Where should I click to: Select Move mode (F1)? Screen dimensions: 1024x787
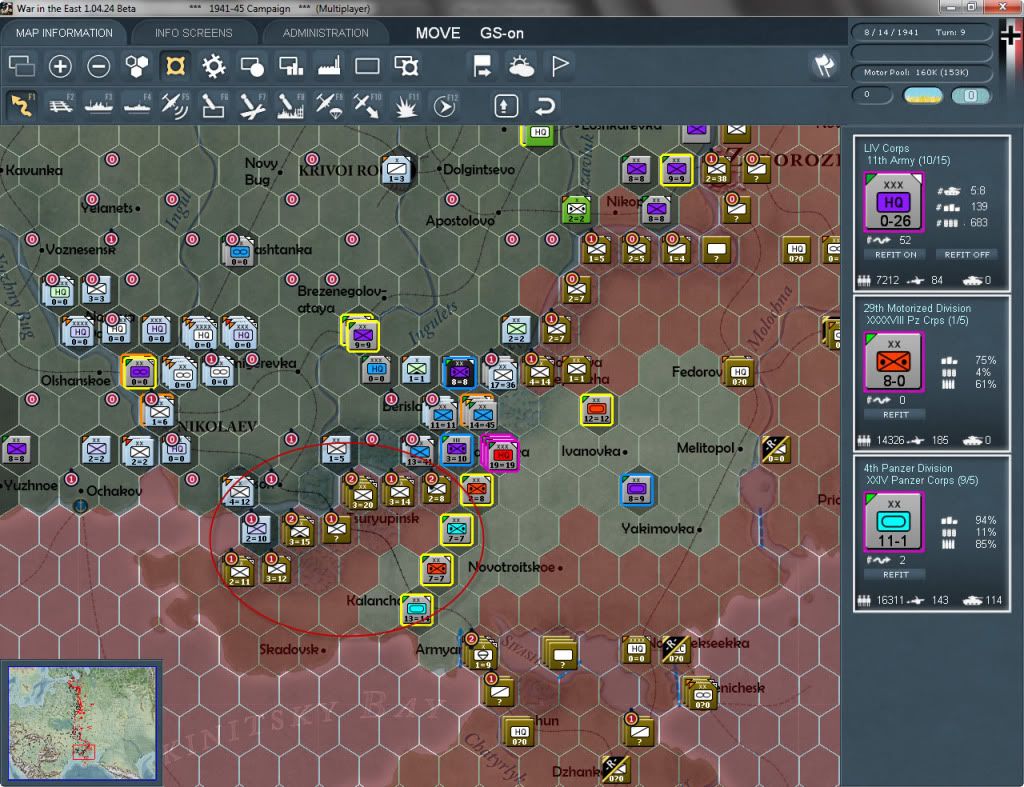click(x=22, y=106)
